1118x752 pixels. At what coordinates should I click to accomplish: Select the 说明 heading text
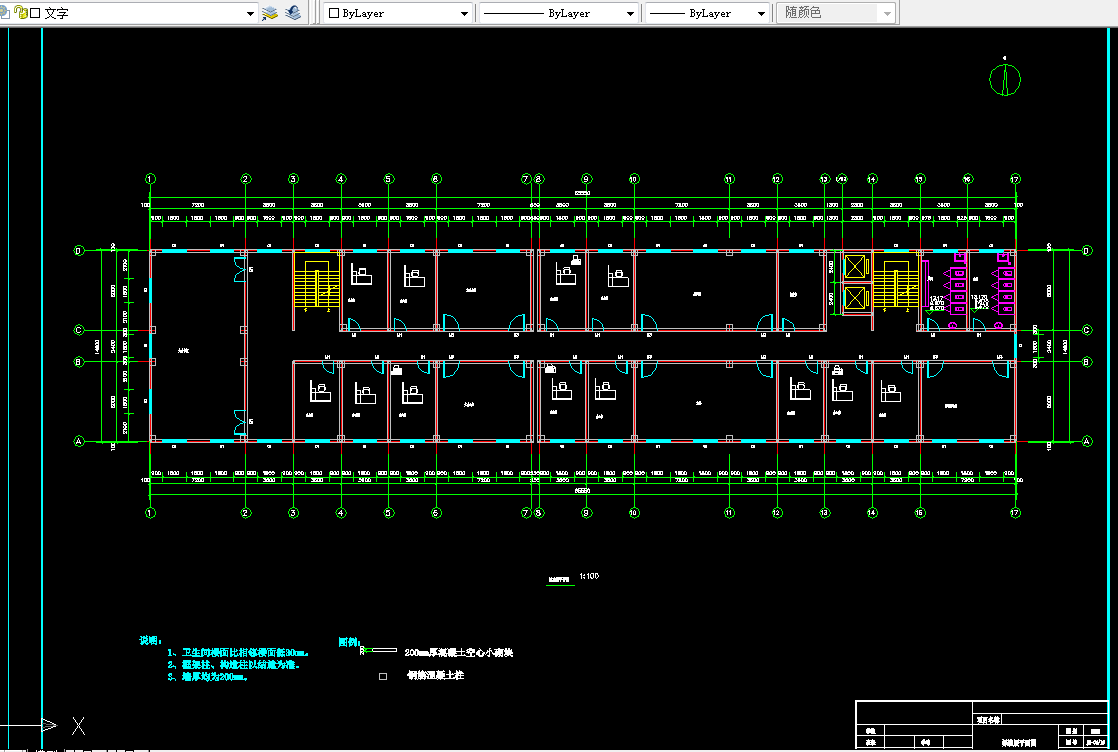tap(150, 641)
